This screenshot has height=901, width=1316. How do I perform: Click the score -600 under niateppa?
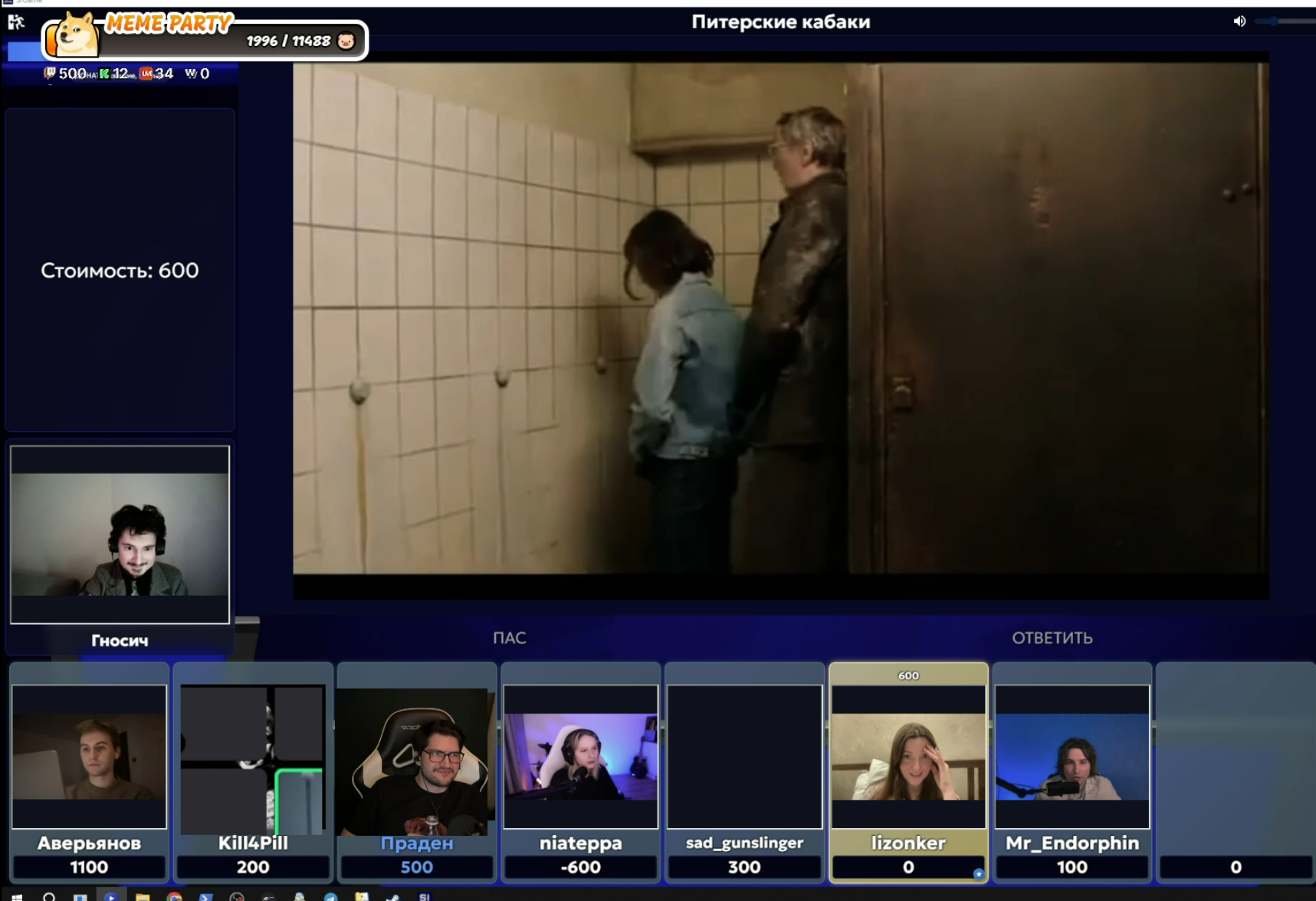[580, 867]
